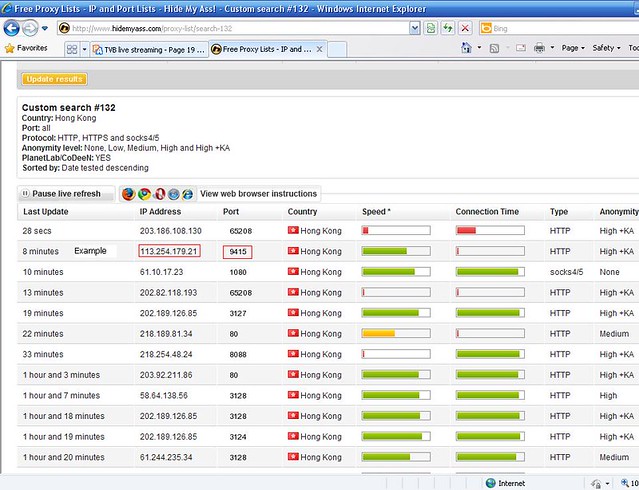The image size is (639, 490).
Task: Expand the tab list dropdown arrow
Action: pos(84,50)
